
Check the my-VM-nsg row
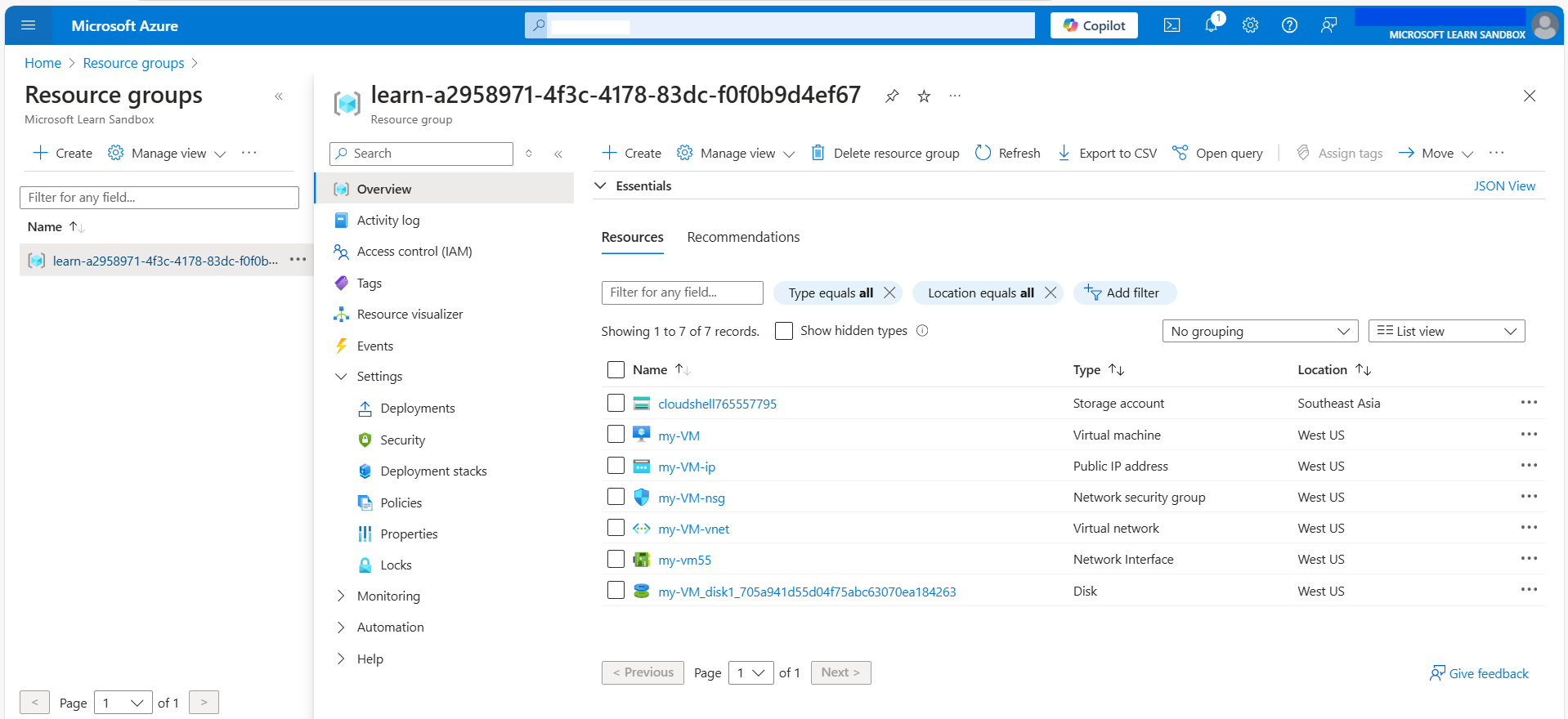pos(616,497)
